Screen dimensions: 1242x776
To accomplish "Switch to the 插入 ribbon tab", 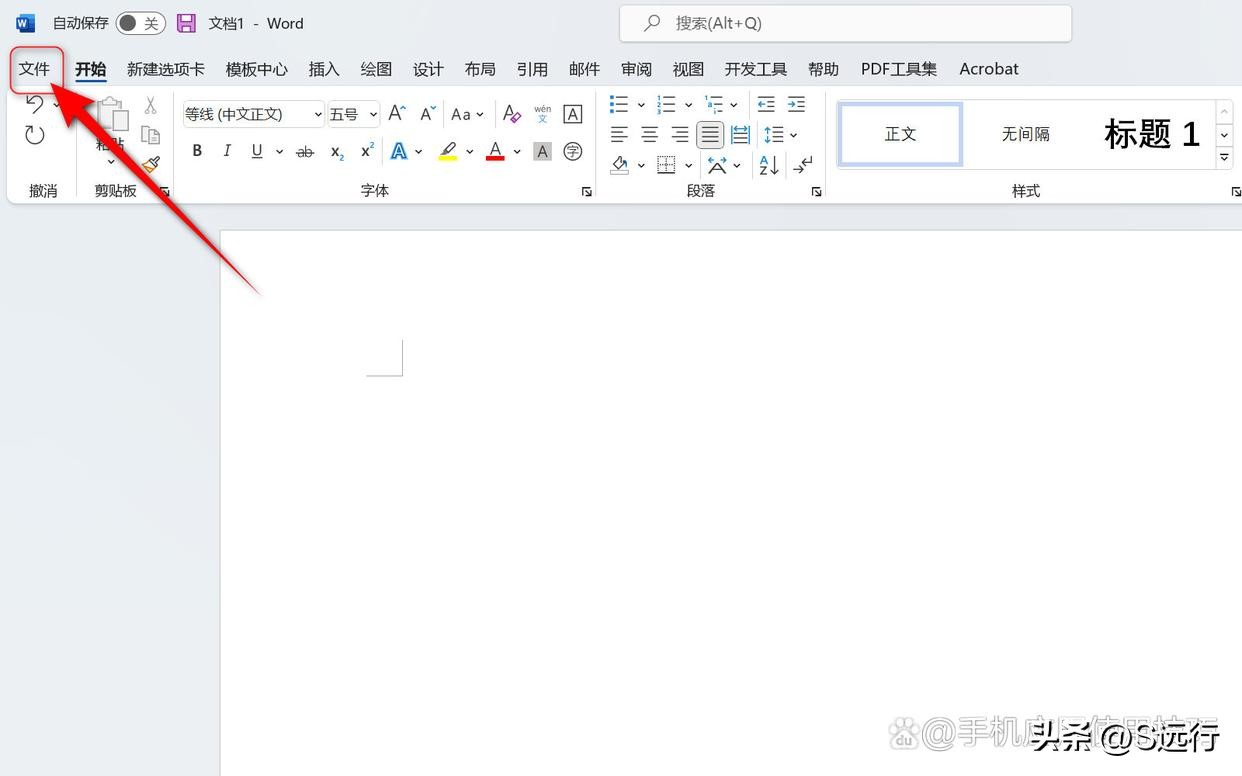I will tap(323, 68).
